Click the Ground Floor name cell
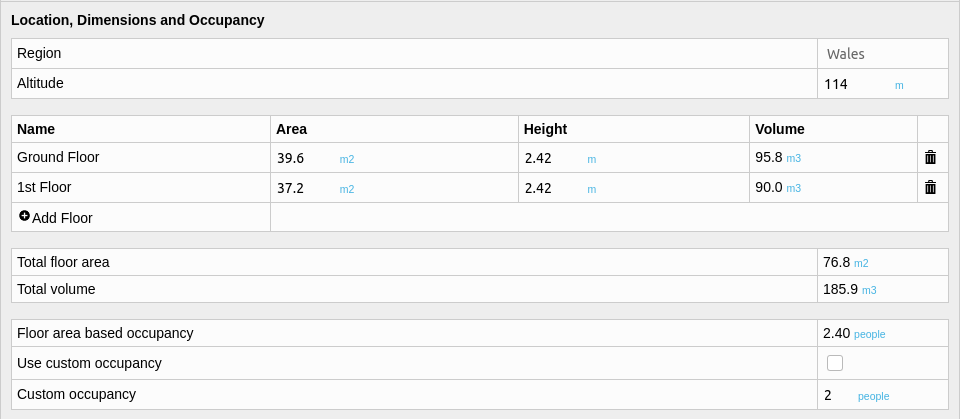The height and width of the screenshot is (419, 960). click(141, 157)
